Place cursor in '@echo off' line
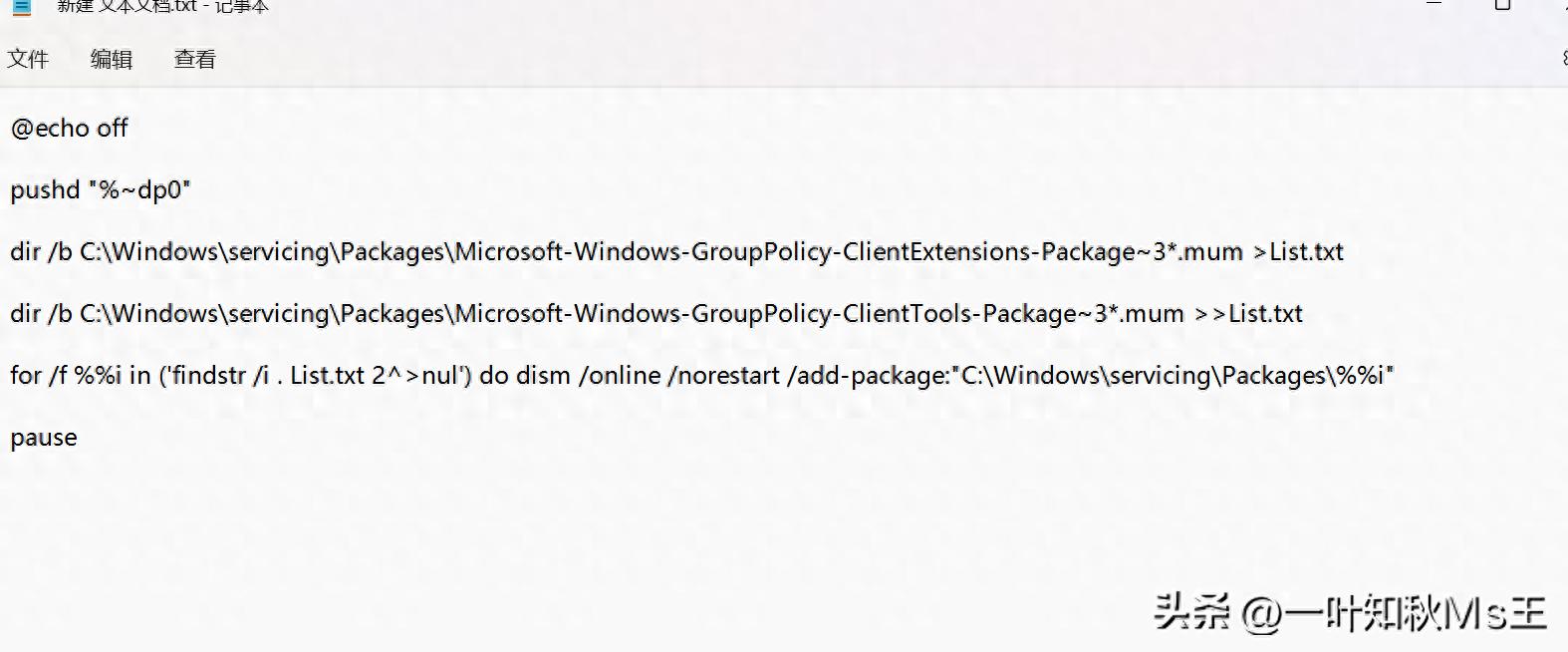This screenshot has height=652, width=1568. point(69,129)
